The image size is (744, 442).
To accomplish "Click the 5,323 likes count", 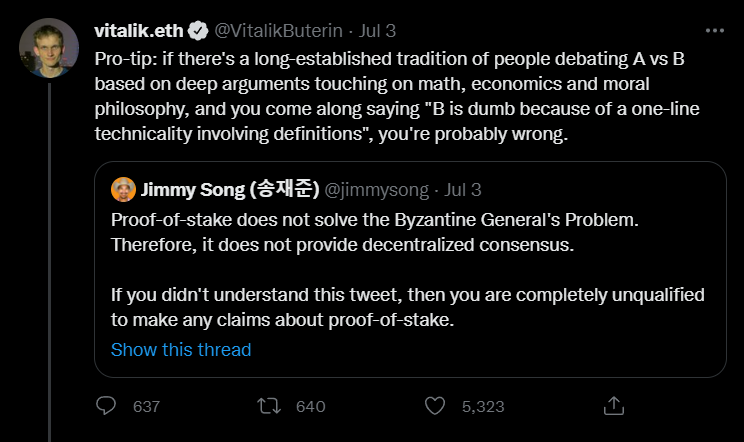I will point(482,407).
